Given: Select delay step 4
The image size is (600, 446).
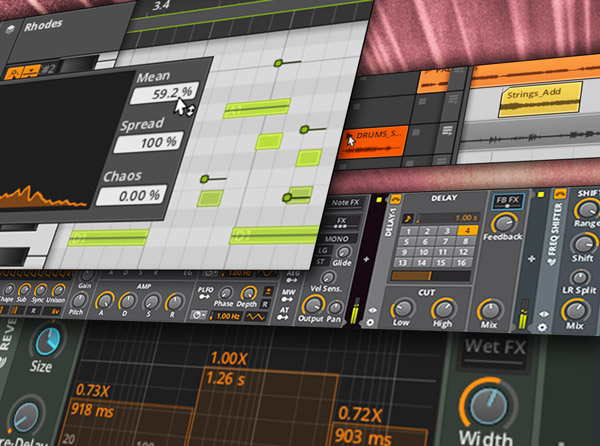Looking at the screenshot, I should pos(468,230).
